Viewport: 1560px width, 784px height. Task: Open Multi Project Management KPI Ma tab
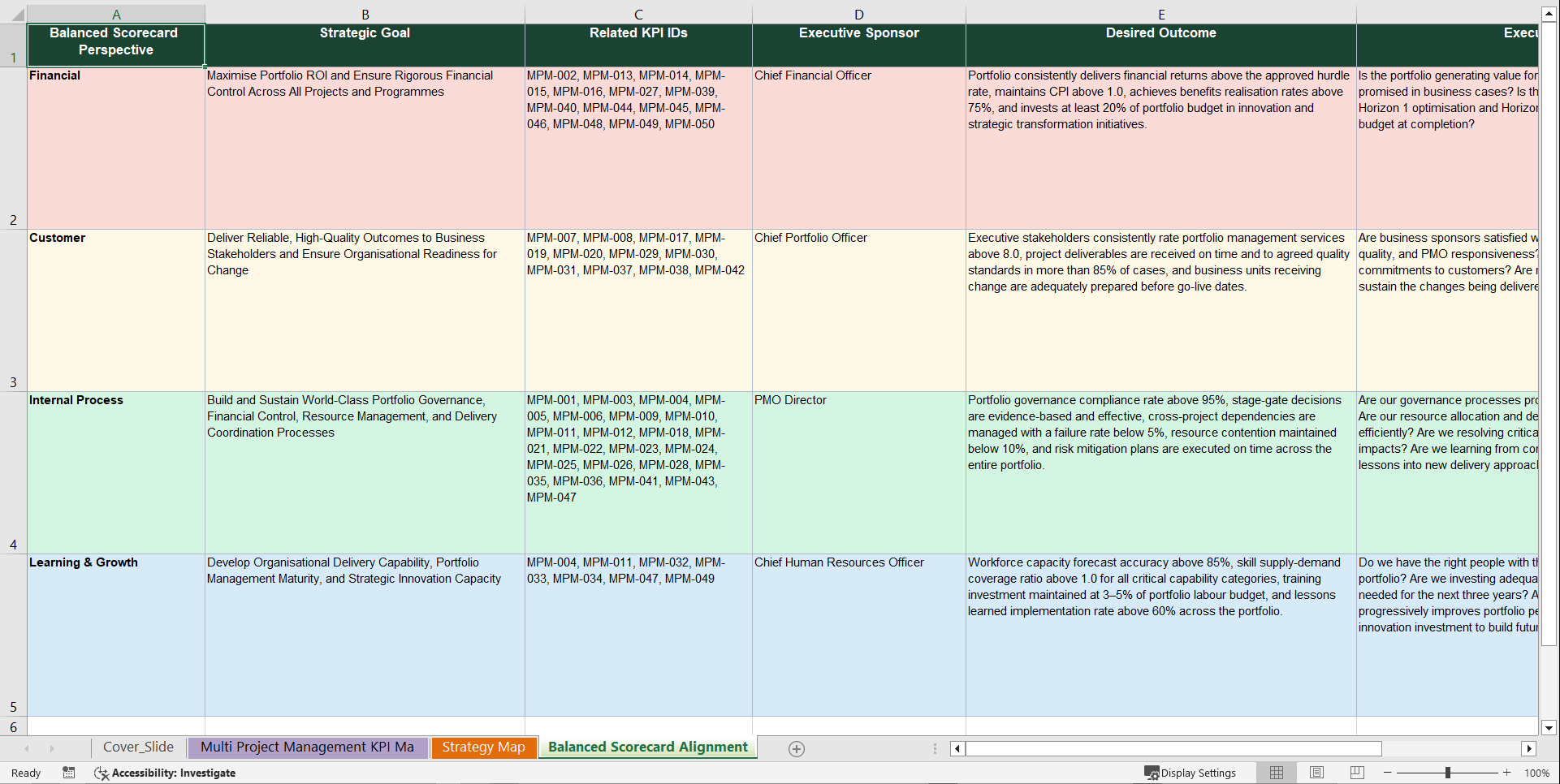[307, 747]
